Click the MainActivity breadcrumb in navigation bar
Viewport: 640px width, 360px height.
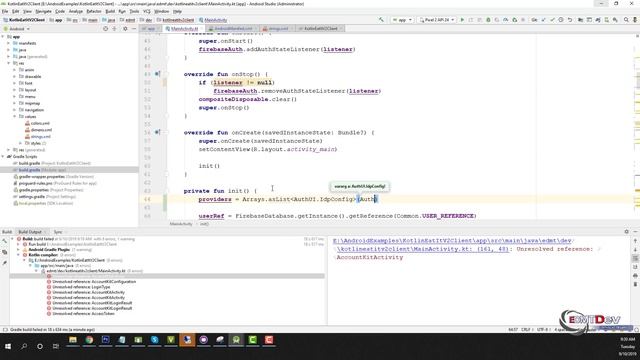point(213,20)
